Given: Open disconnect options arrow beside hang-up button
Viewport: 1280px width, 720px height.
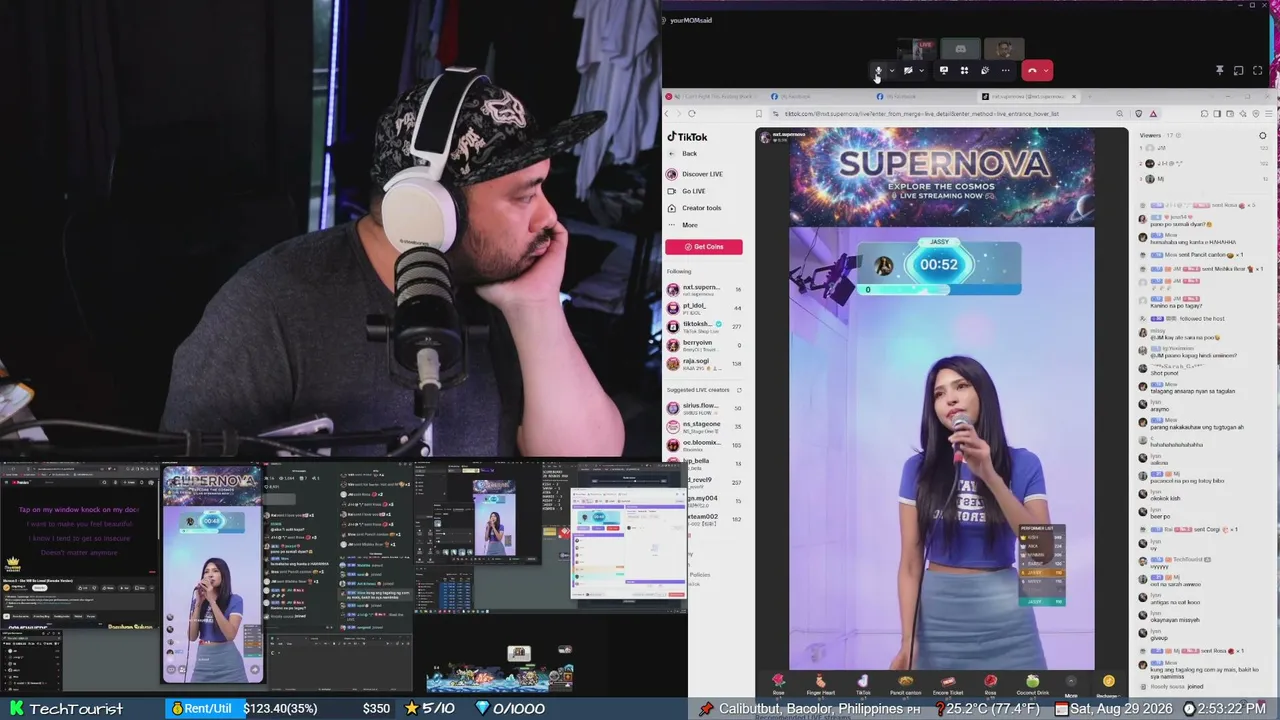Looking at the screenshot, I should point(1046,71).
